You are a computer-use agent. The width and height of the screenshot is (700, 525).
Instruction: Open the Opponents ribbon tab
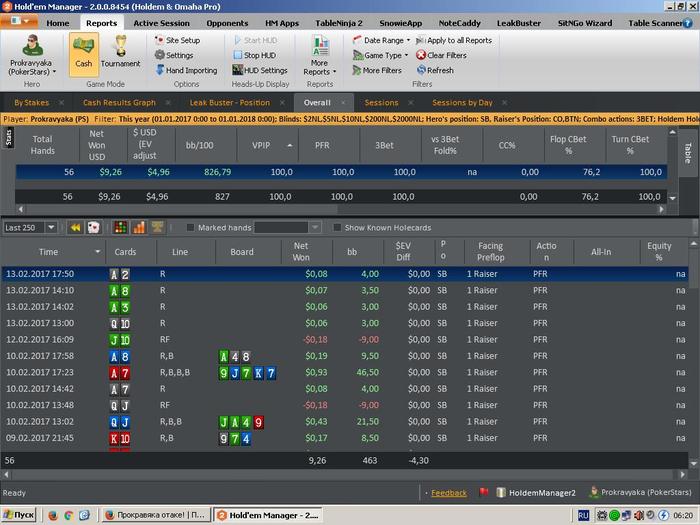coord(227,23)
